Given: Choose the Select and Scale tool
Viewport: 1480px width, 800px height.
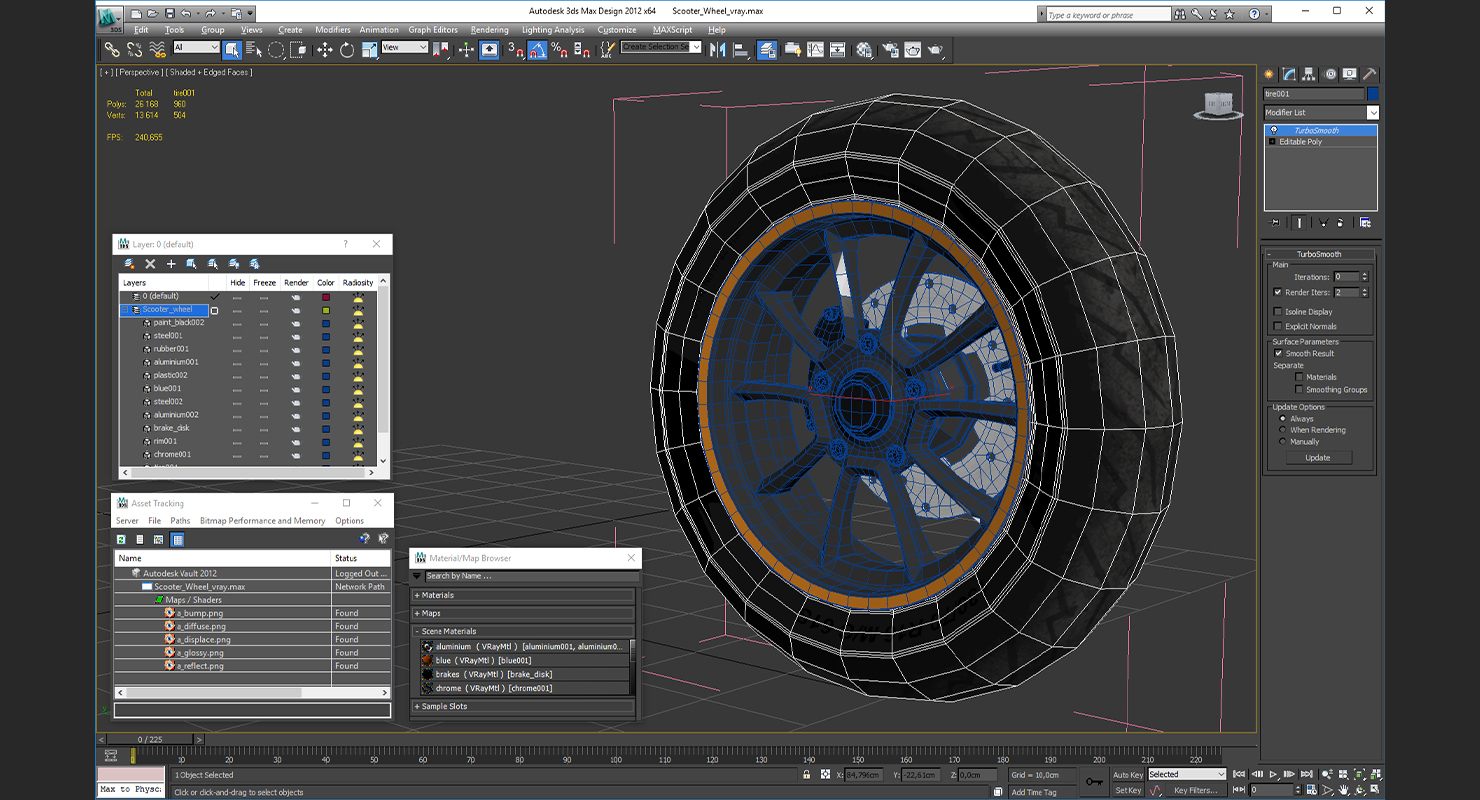Looking at the screenshot, I should coord(369,50).
